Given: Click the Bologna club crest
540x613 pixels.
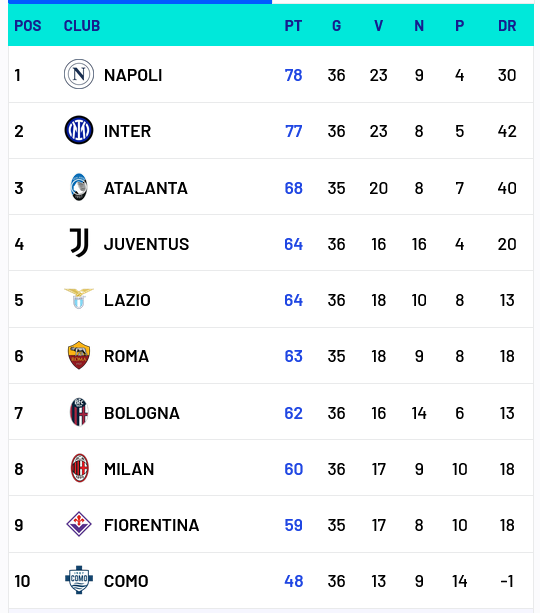Looking at the screenshot, I should tap(79, 412).
